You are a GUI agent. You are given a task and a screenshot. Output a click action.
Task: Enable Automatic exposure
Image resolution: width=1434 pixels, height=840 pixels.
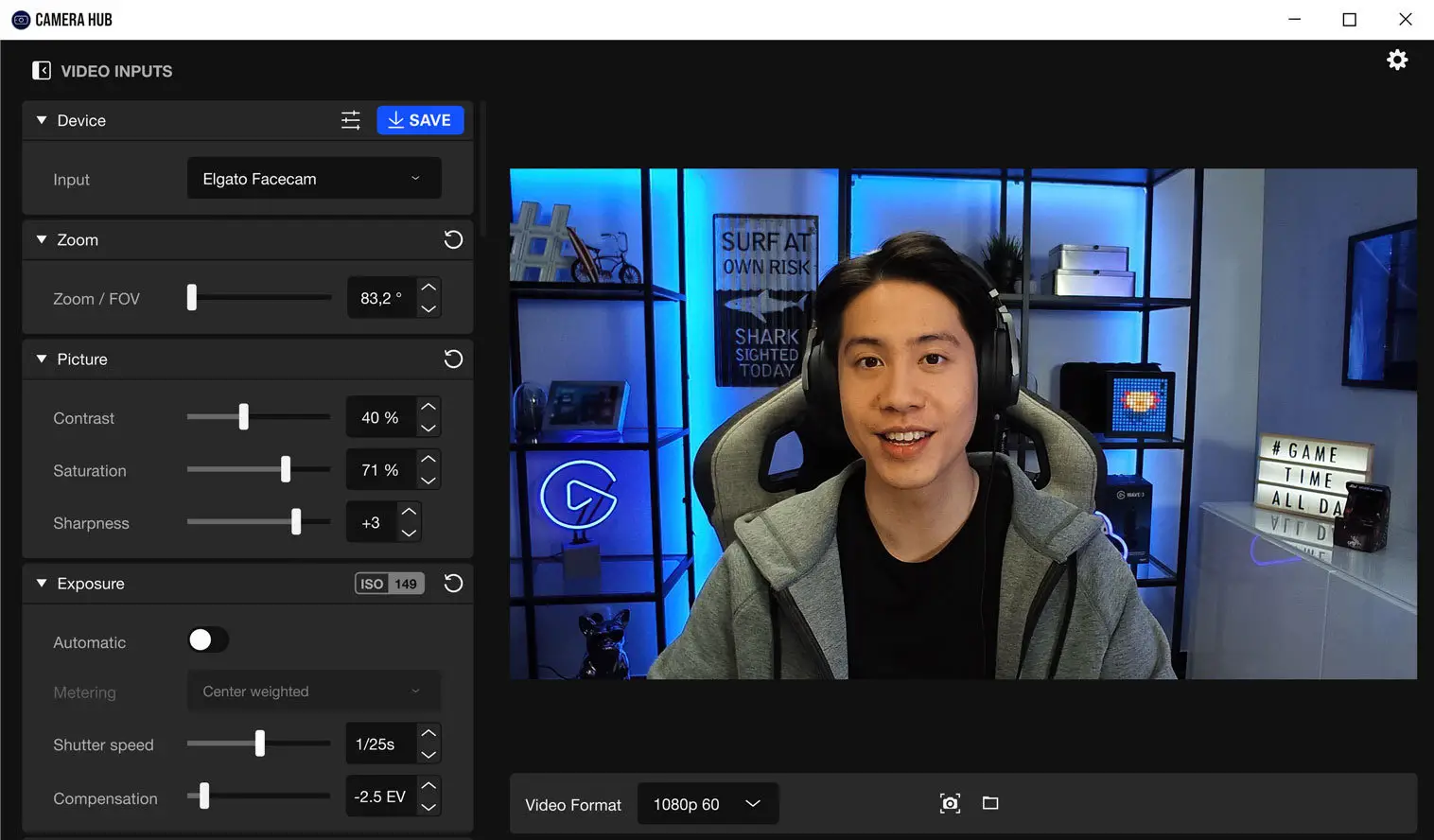click(x=207, y=640)
